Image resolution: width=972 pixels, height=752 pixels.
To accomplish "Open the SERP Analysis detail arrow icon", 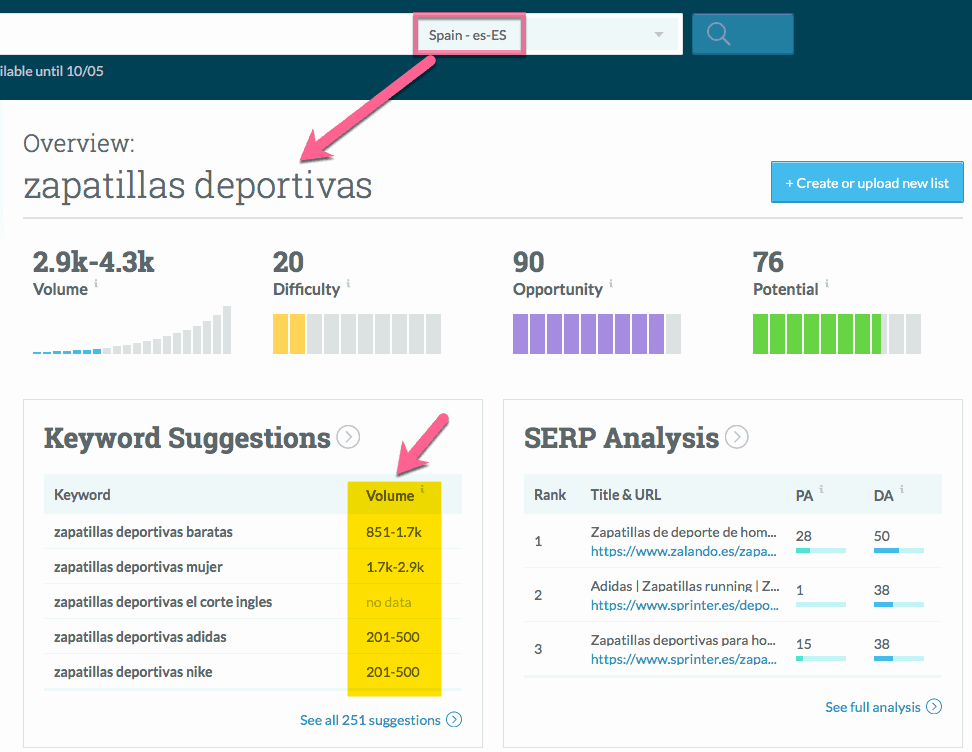I will [x=737, y=437].
